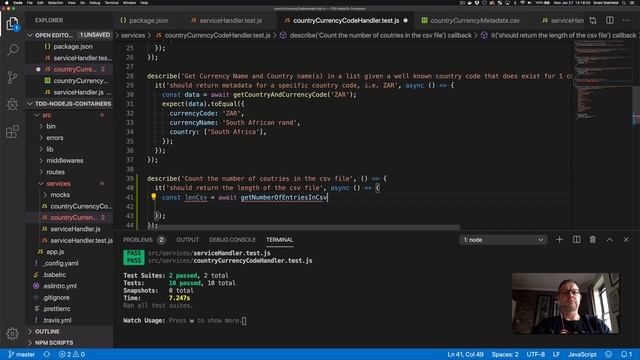Open notifications bell in status bar

coord(626,354)
